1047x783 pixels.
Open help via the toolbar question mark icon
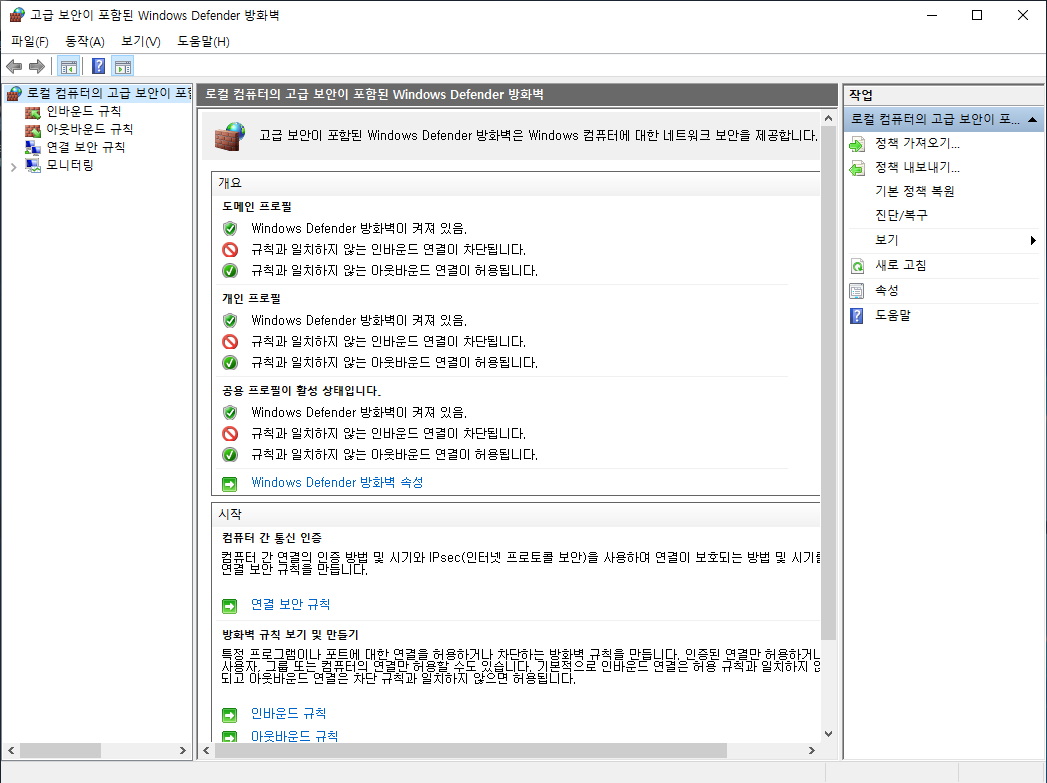click(98, 66)
